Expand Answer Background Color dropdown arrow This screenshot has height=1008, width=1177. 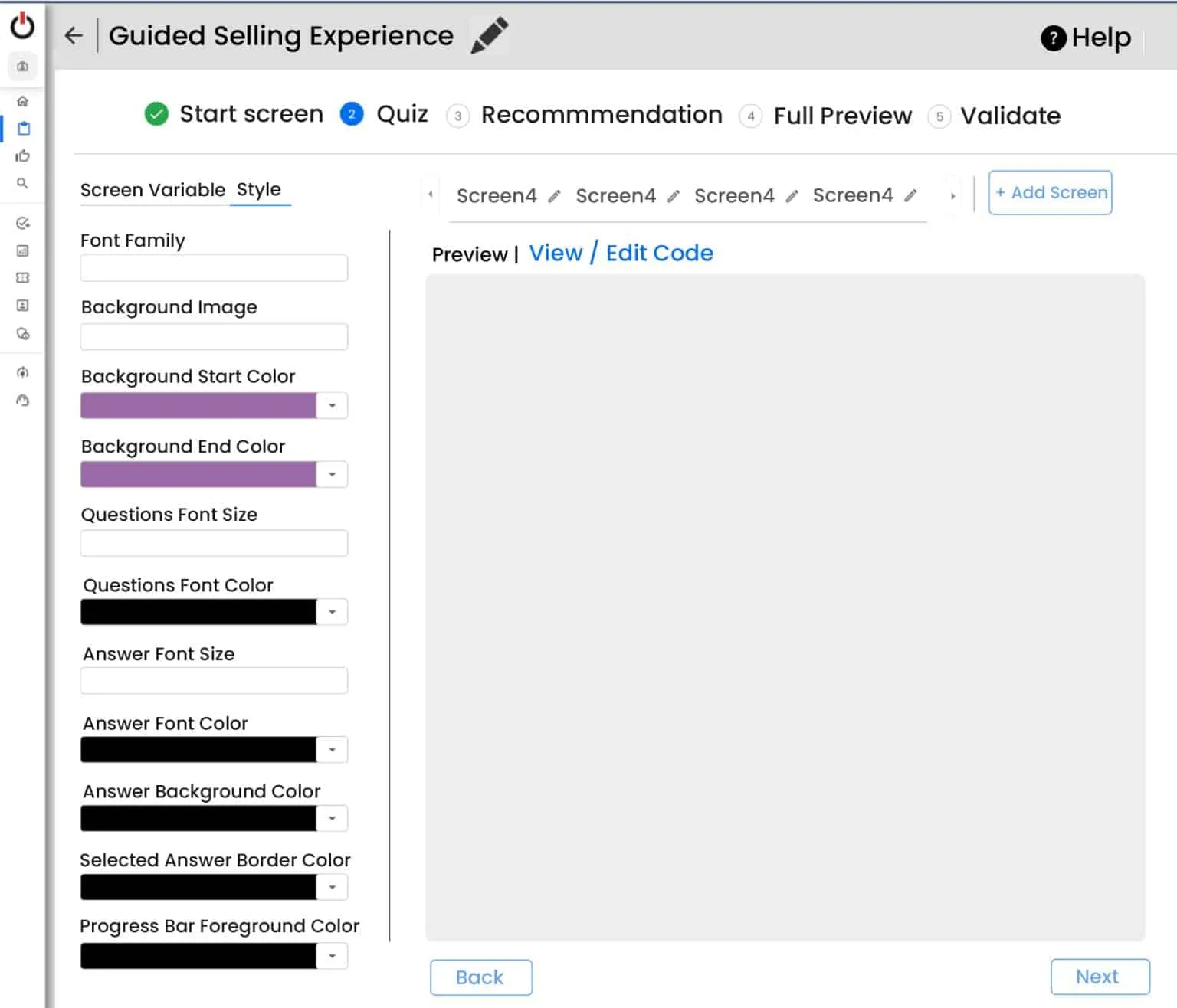point(332,819)
